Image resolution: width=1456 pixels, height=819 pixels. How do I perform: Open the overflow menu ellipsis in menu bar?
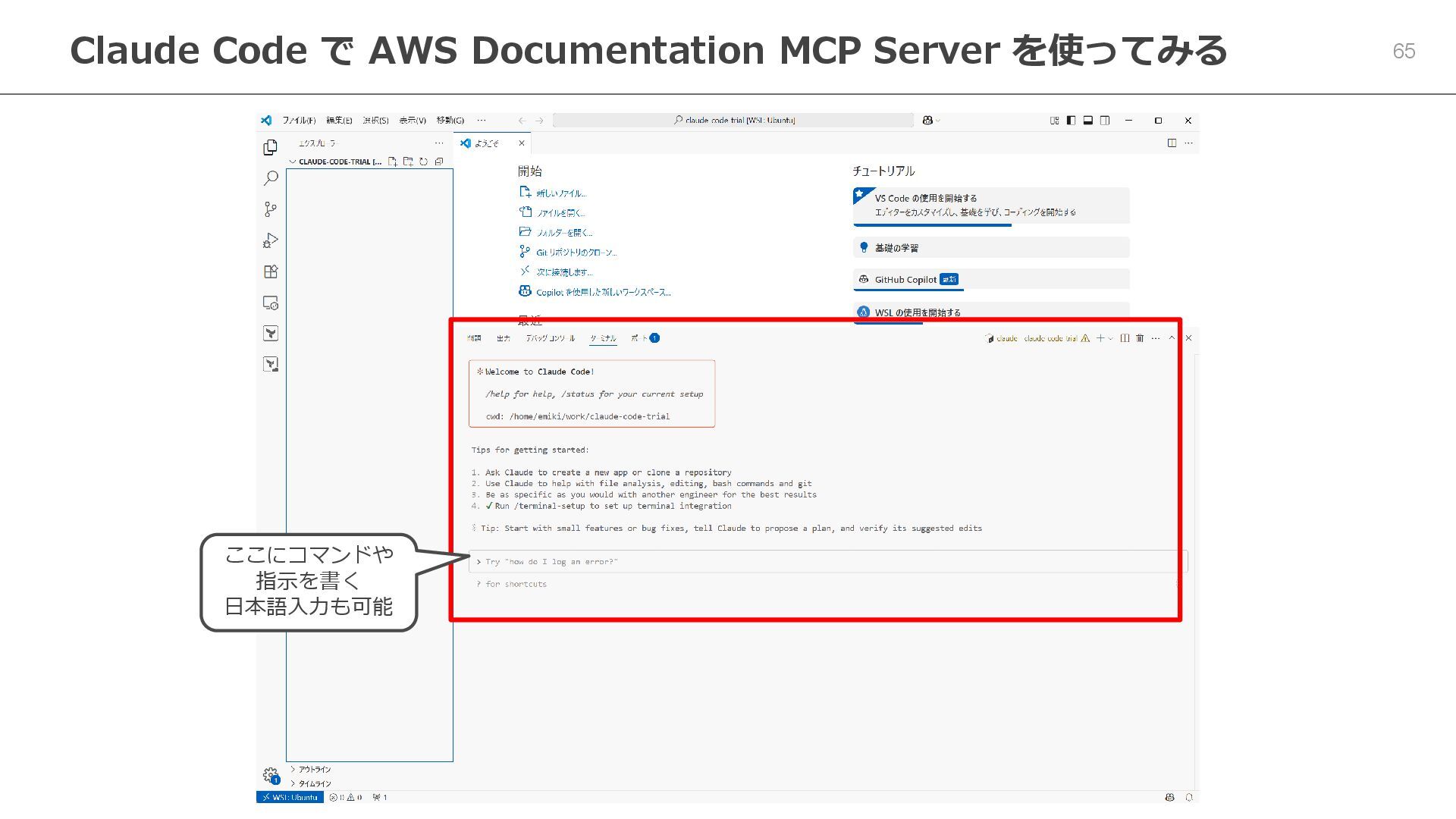pyautogui.click(x=482, y=121)
